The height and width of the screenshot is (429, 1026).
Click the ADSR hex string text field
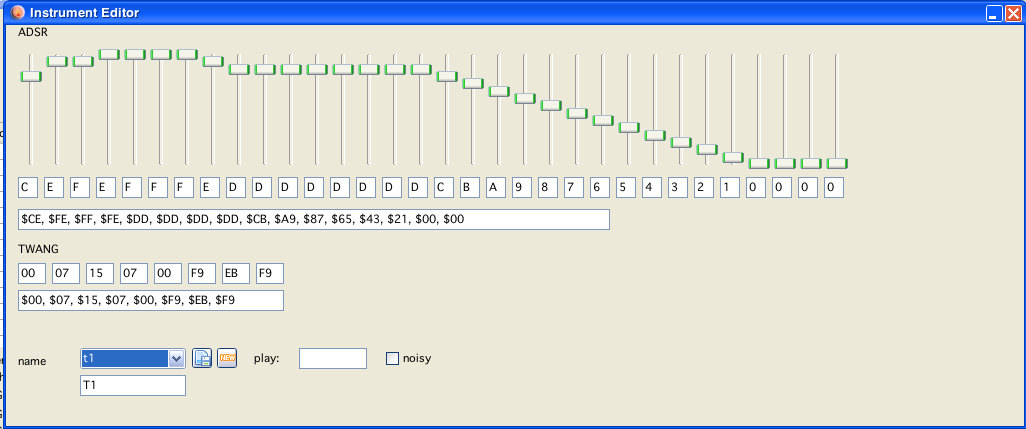coord(313,219)
